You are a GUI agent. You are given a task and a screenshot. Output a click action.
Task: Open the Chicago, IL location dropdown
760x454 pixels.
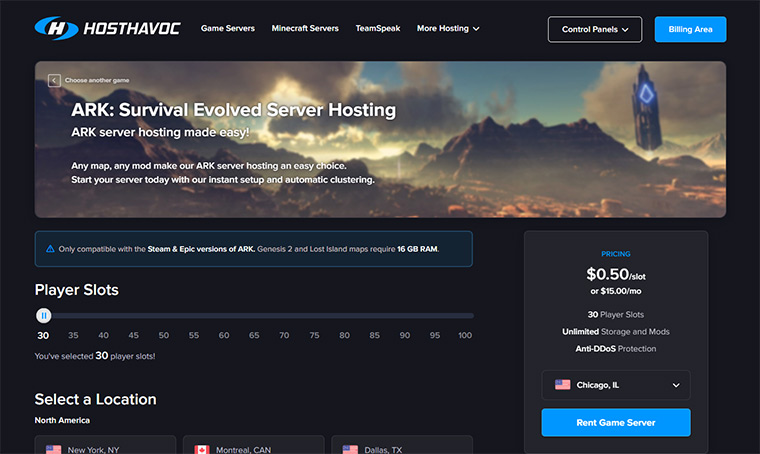click(x=616, y=385)
